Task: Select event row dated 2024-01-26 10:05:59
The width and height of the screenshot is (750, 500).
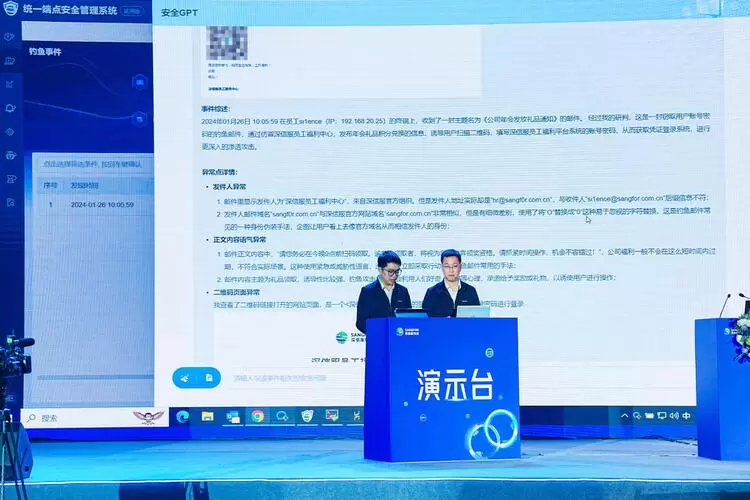Action: (x=88, y=204)
